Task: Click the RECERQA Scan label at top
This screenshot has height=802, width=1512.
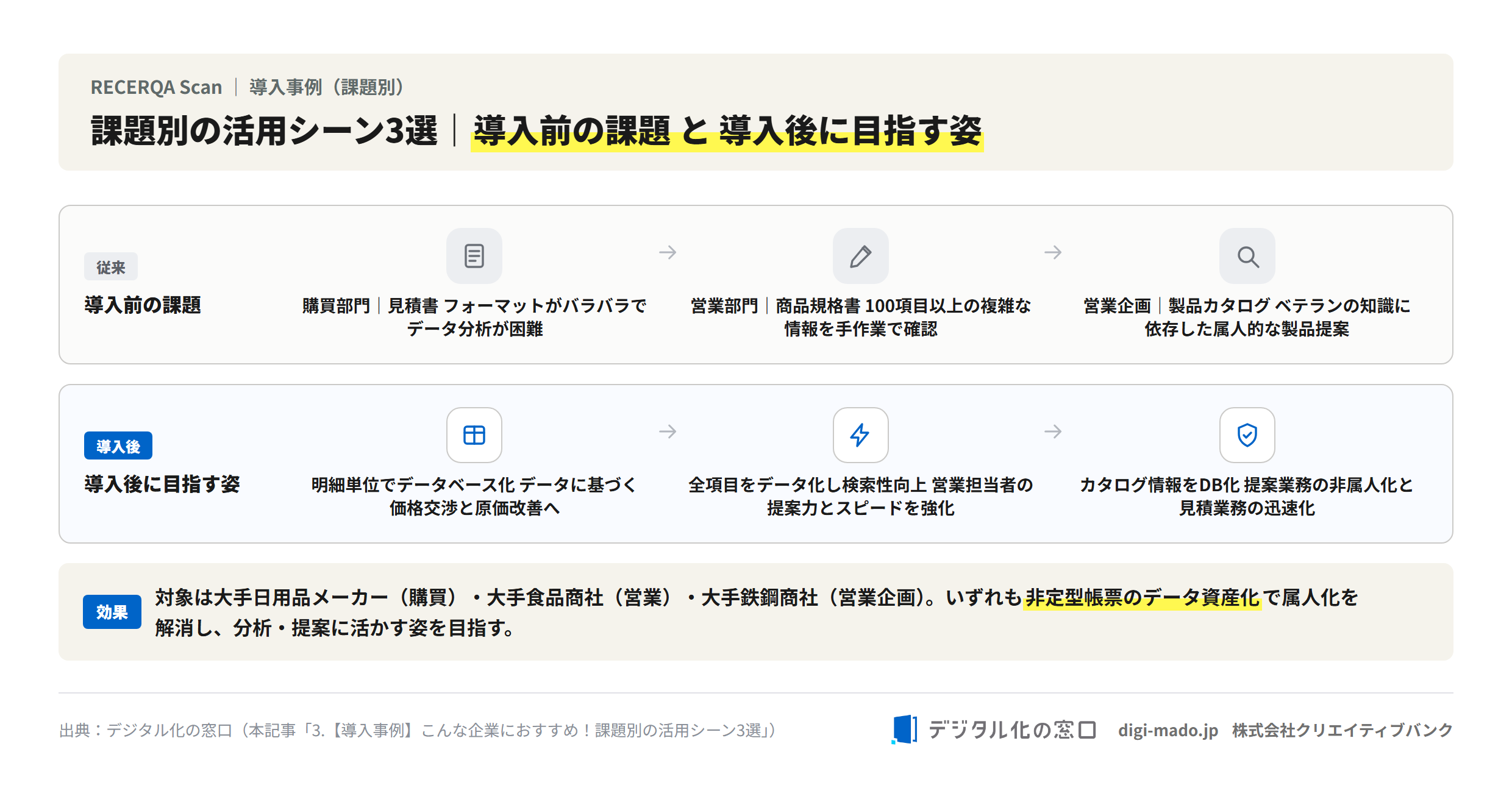Action: tap(156, 87)
